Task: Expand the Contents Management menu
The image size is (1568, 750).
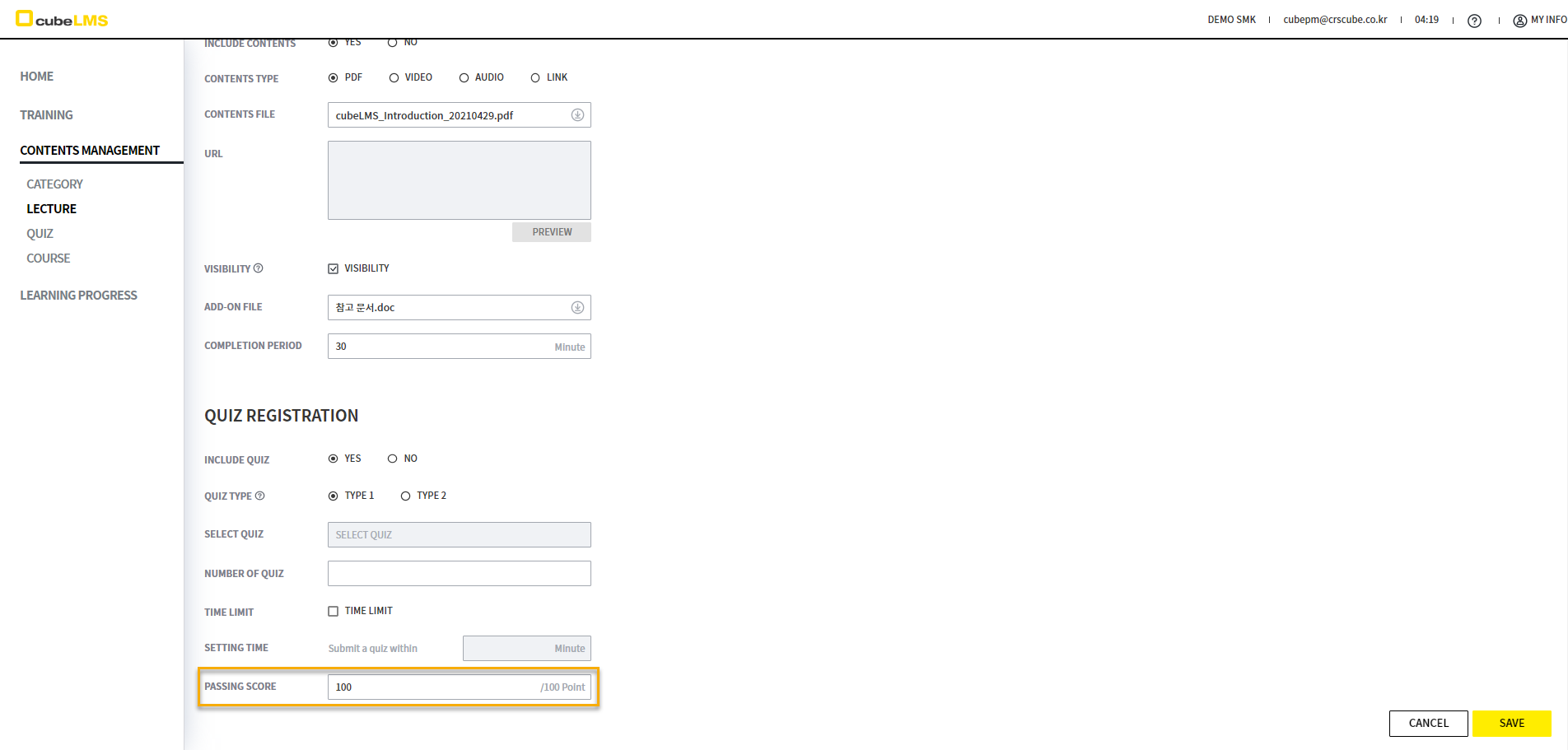Action: (90, 151)
